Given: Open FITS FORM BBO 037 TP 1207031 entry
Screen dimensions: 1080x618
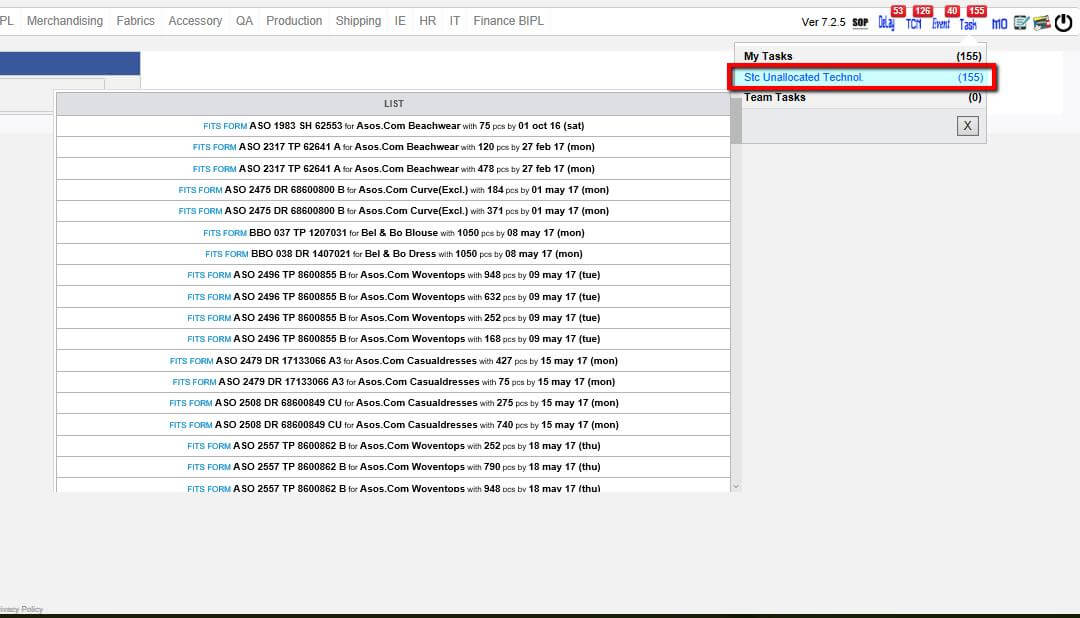Looking at the screenshot, I should coord(393,233).
